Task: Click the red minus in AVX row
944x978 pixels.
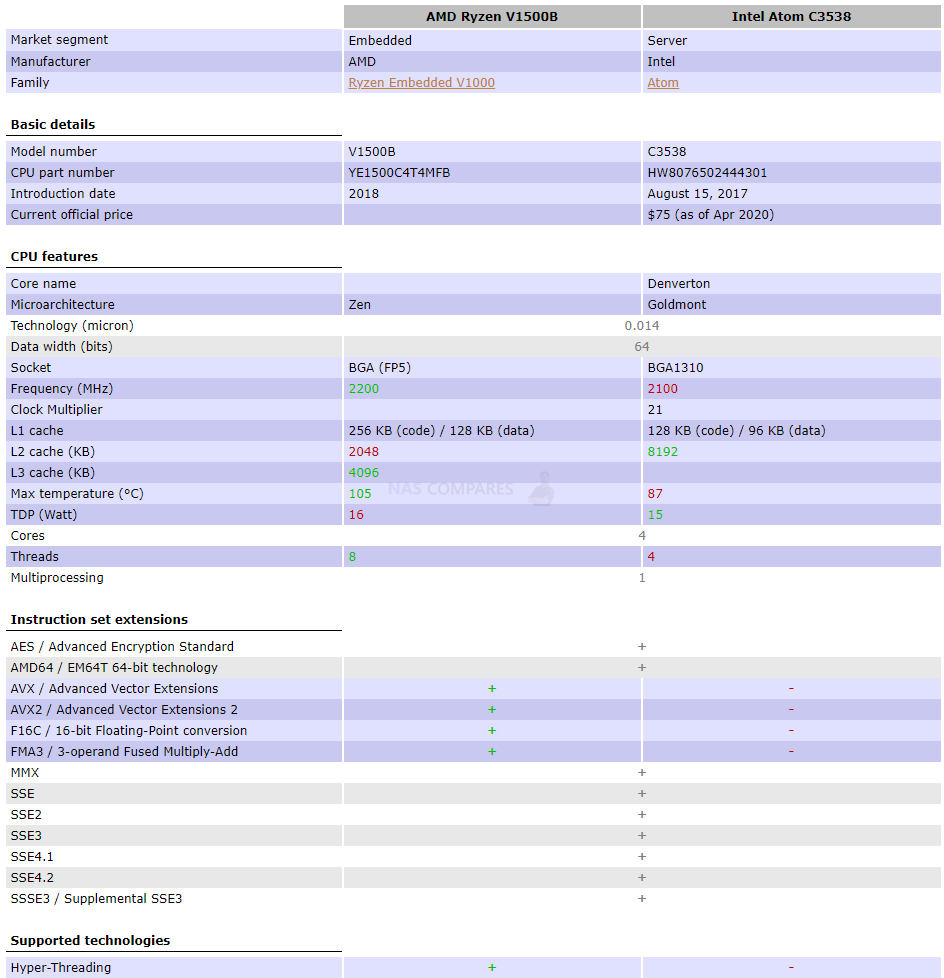Action: coord(791,689)
